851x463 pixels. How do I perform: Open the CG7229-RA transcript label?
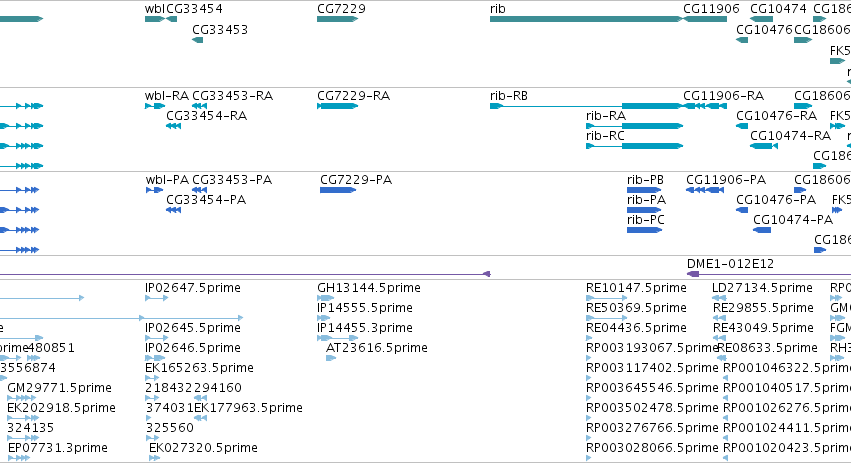(x=353, y=96)
